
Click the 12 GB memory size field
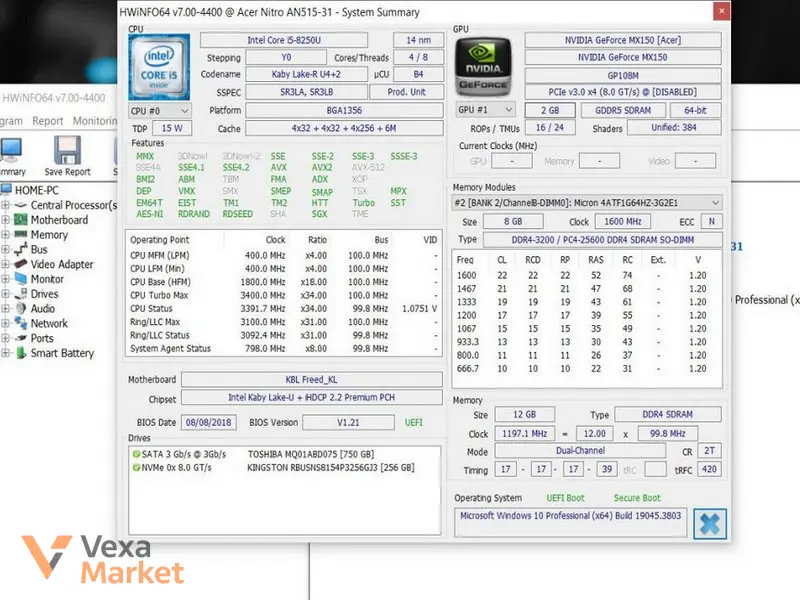click(524, 414)
